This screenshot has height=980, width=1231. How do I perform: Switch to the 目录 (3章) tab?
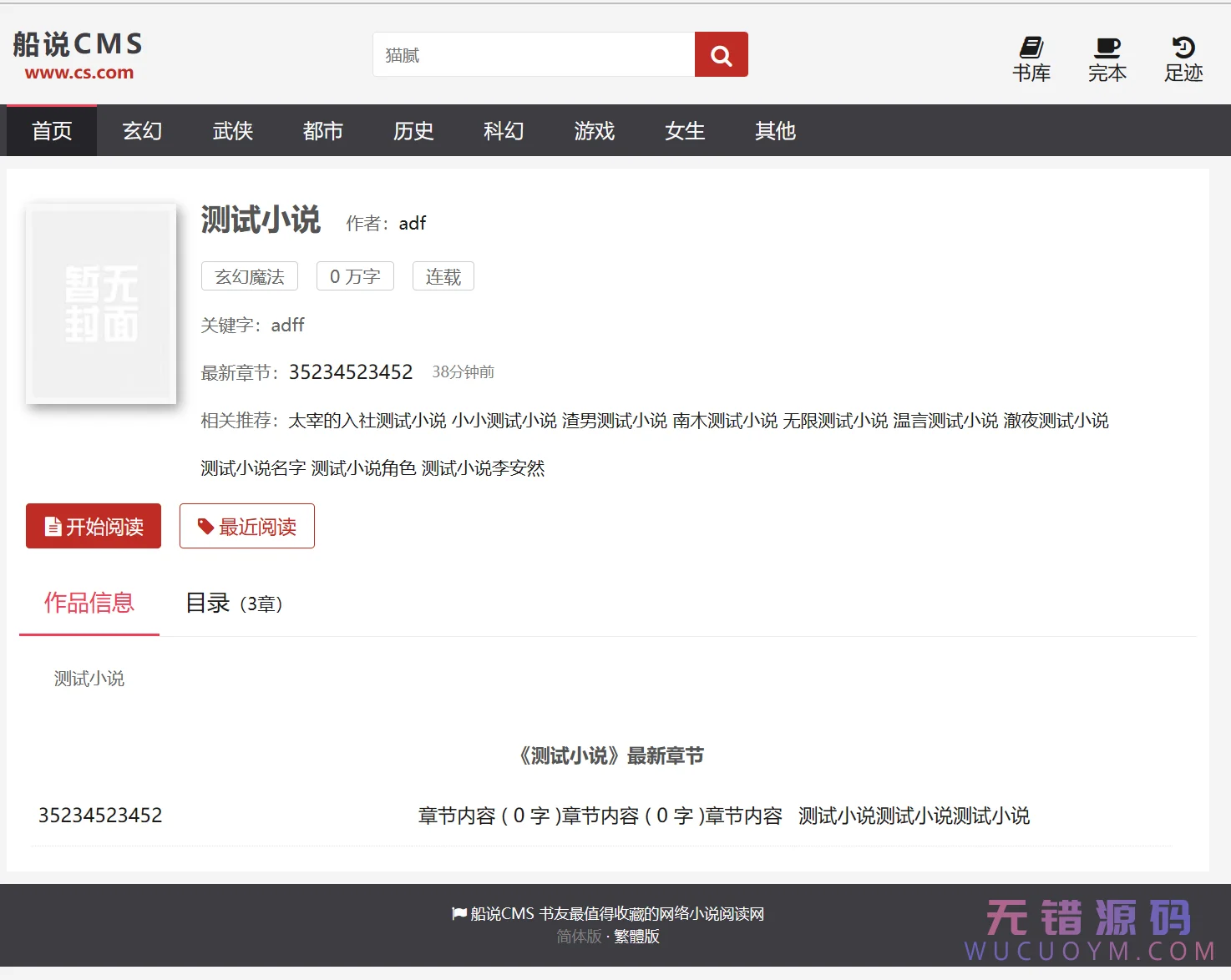(234, 604)
